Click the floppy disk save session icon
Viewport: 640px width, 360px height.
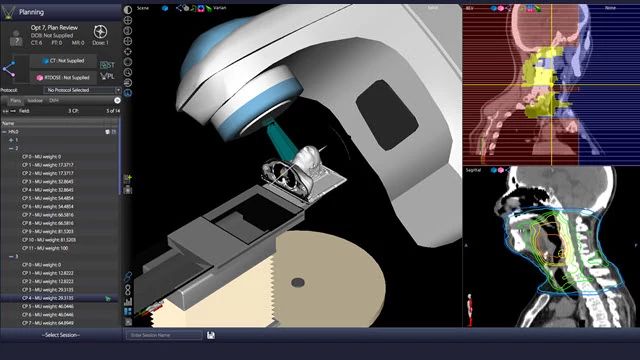(211, 335)
